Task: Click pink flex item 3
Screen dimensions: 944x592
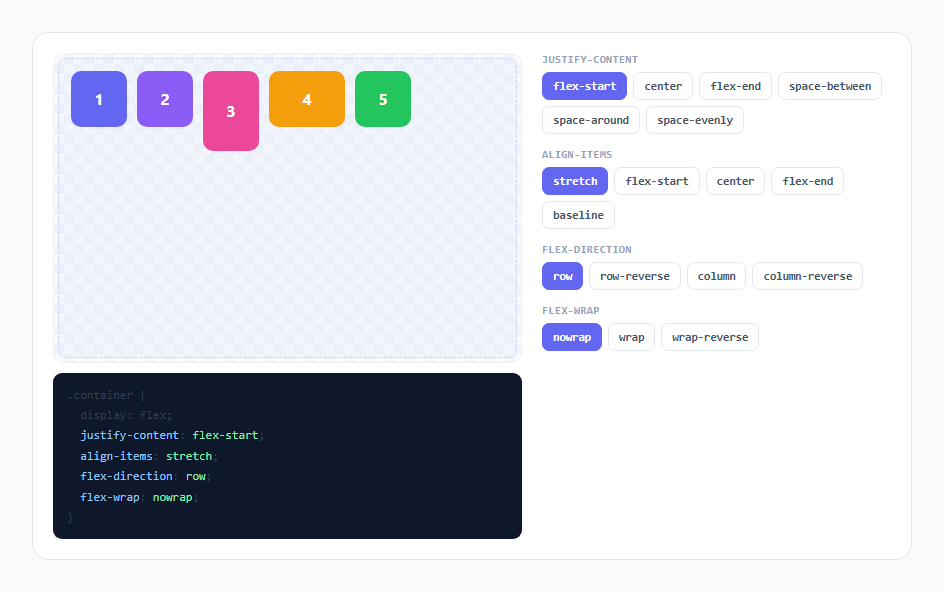Action: click(x=231, y=111)
